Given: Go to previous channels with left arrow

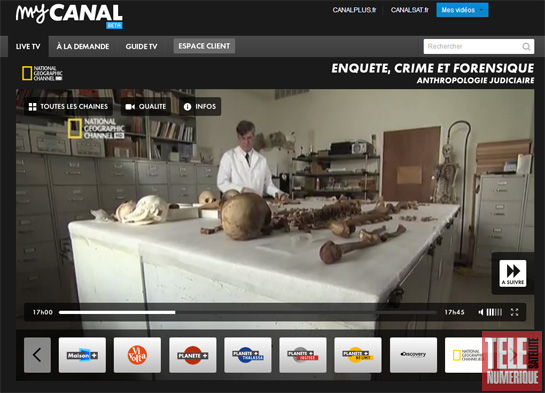Looking at the screenshot, I should pos(37,355).
